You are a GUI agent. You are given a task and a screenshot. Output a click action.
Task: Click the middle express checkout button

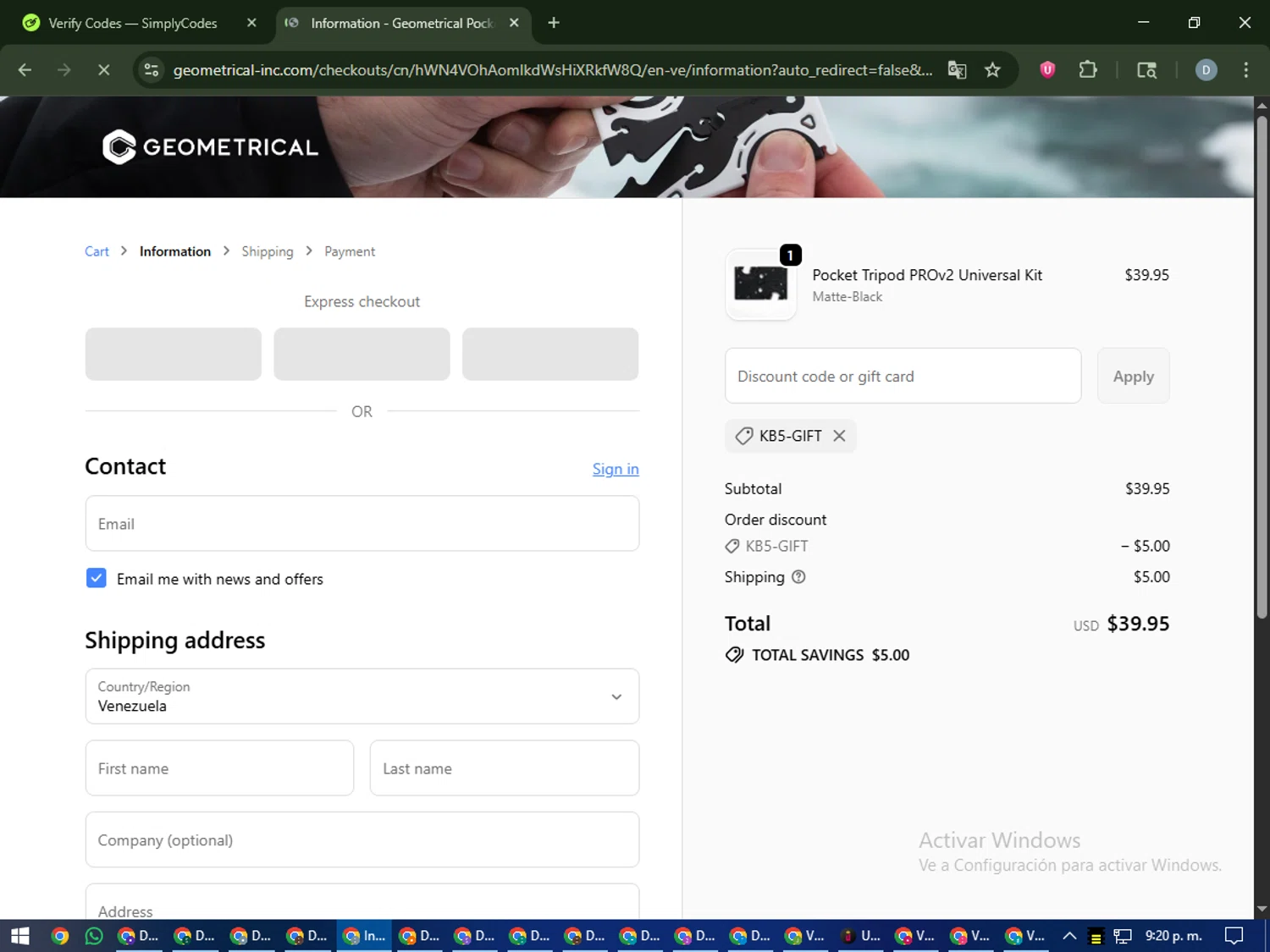362,354
